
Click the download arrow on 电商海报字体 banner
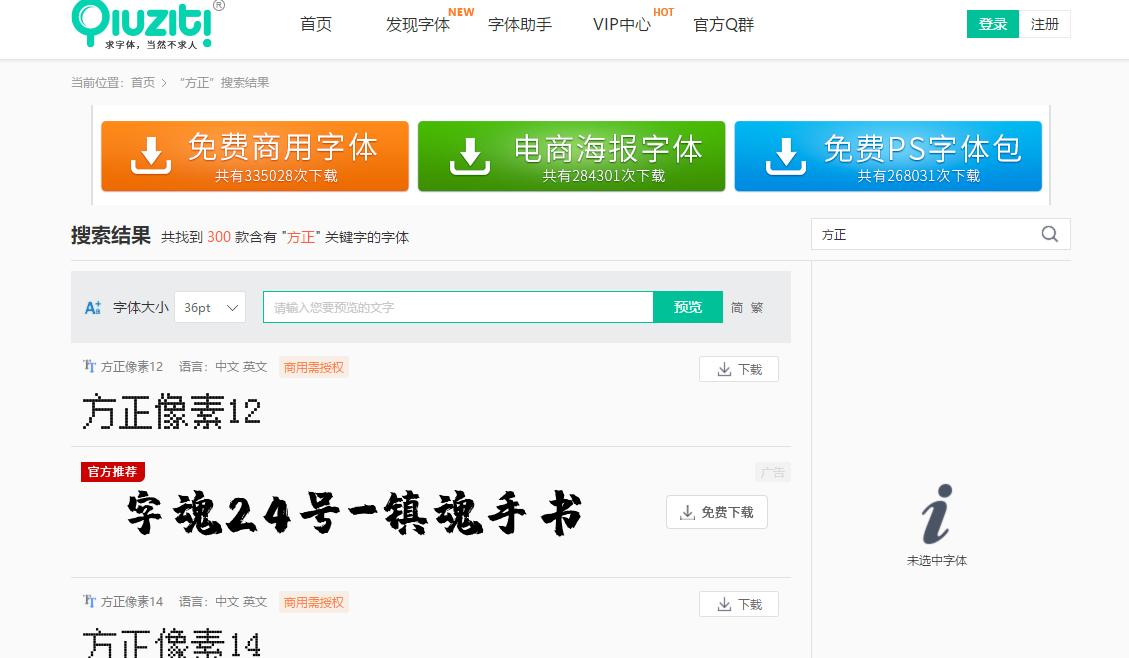467,155
